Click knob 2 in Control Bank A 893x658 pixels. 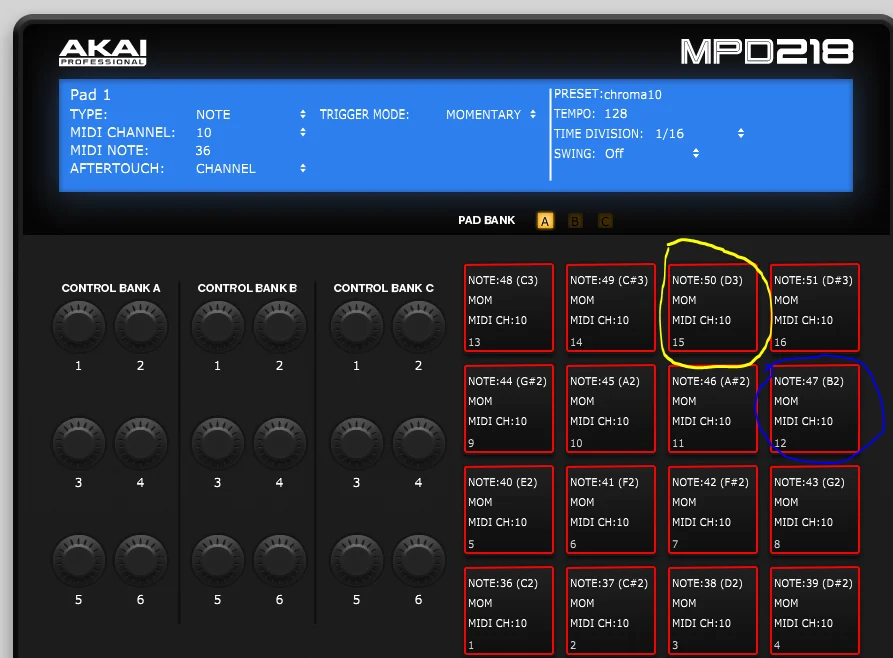coord(141,326)
